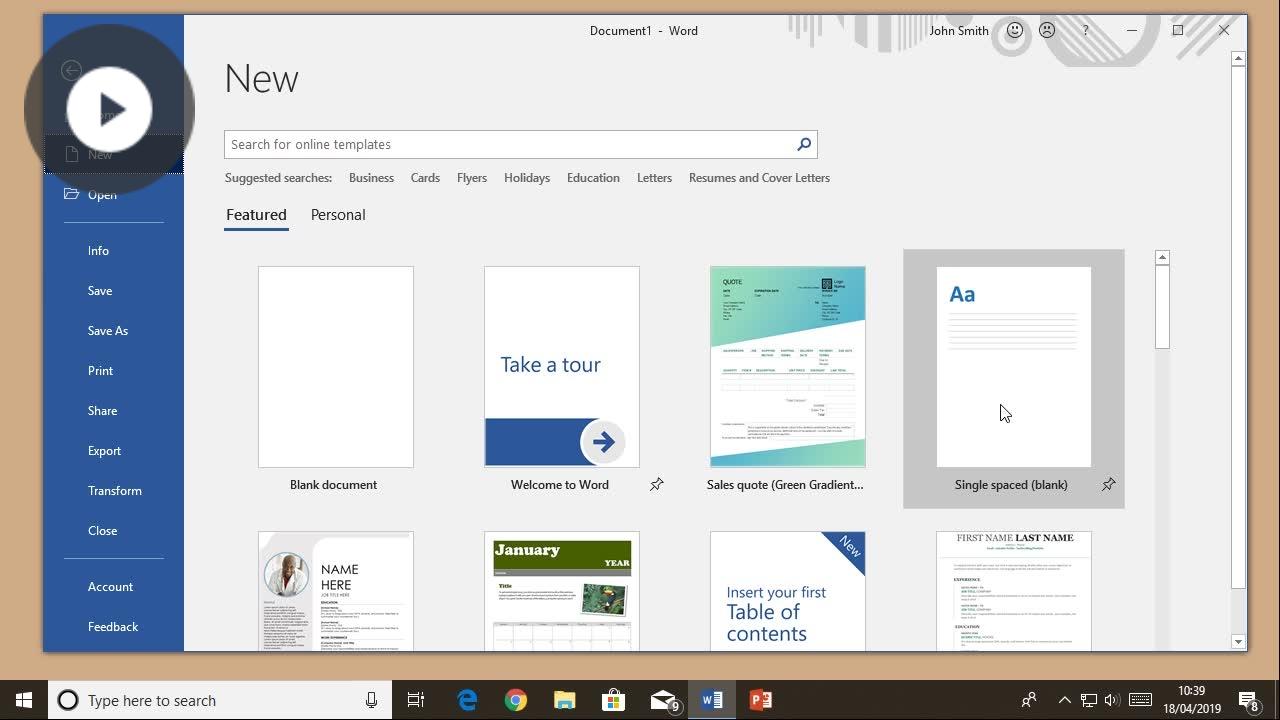1280x720 pixels.
Task: Open the Print section in Backstage view
Action: [x=100, y=370]
